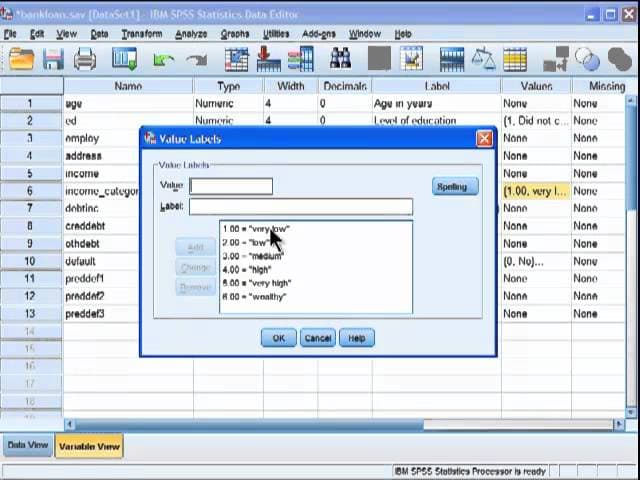Click the Weight Cases scales icon

[484, 59]
